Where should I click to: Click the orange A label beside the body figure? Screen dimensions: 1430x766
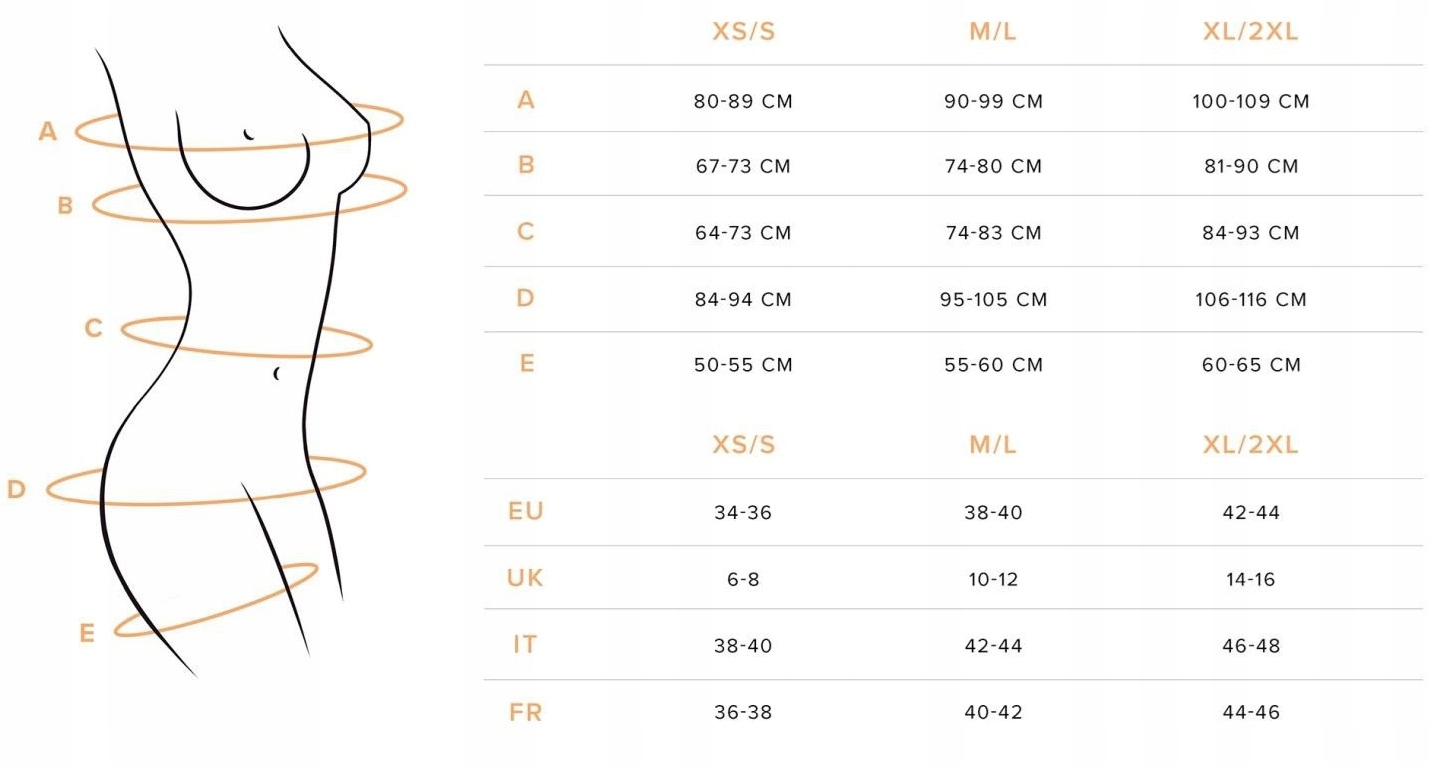[48, 131]
